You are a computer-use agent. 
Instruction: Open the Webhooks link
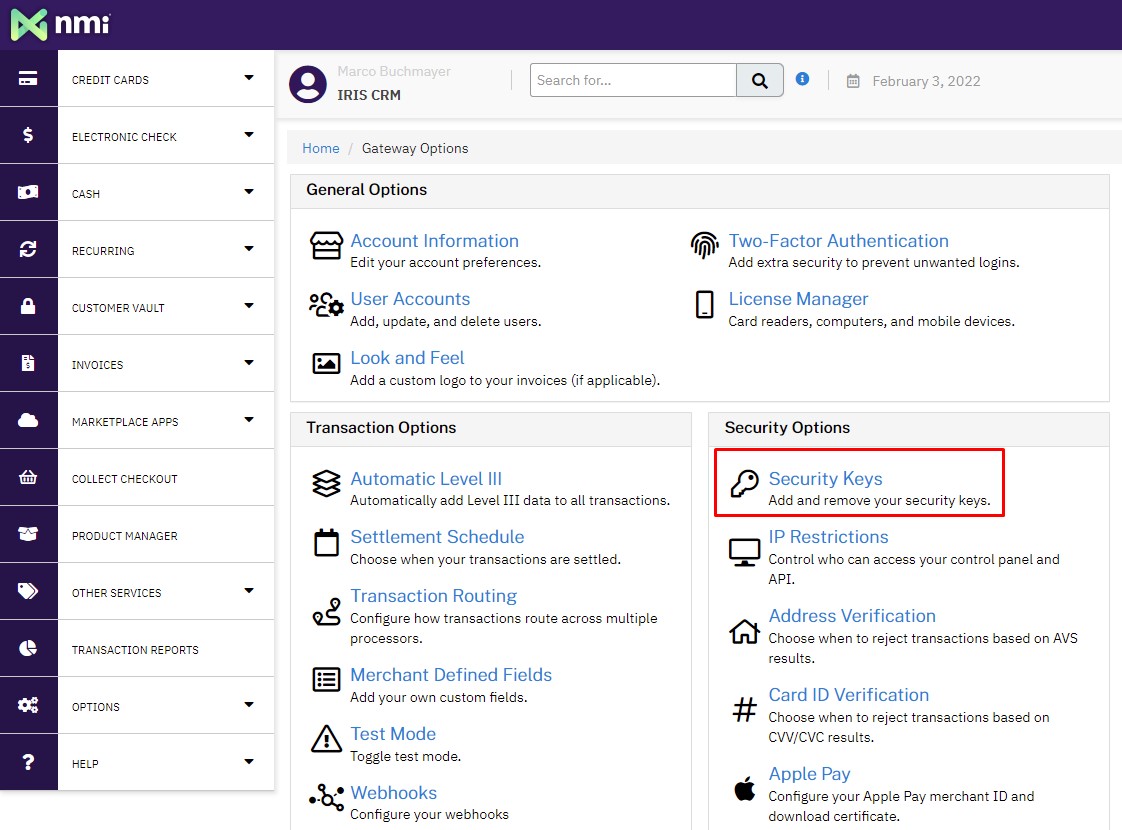[394, 792]
